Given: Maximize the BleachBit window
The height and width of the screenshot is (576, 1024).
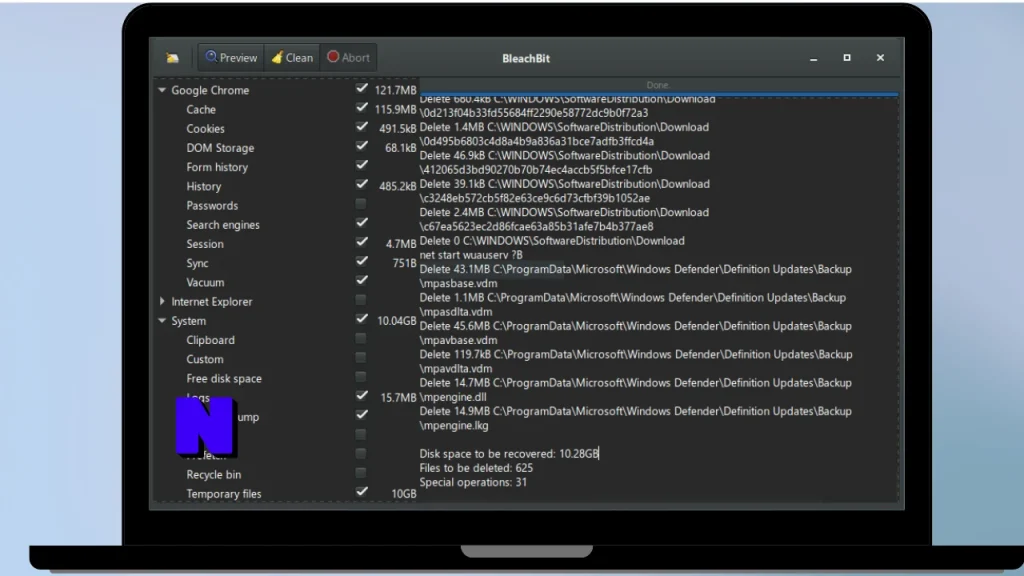Looking at the screenshot, I should pyautogui.click(x=847, y=57).
